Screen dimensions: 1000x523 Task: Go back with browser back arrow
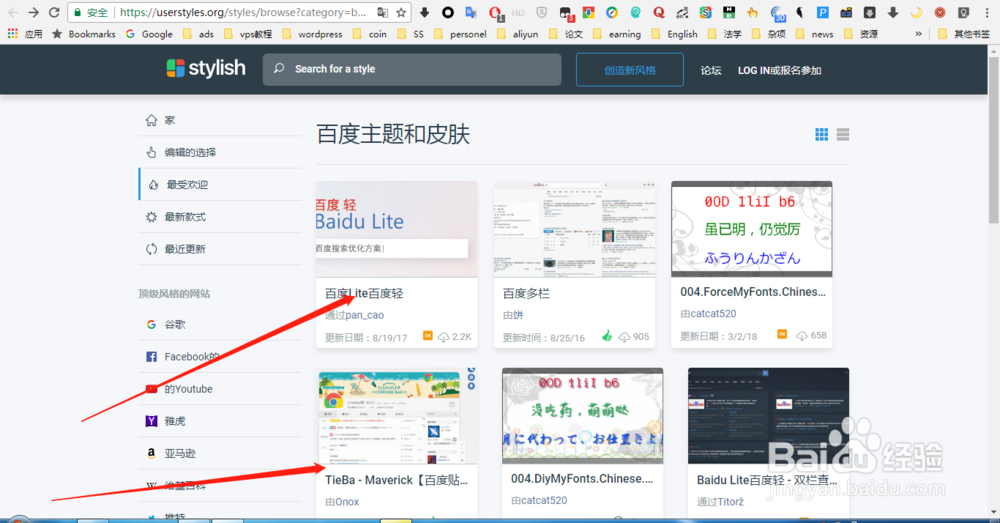click(x=13, y=12)
